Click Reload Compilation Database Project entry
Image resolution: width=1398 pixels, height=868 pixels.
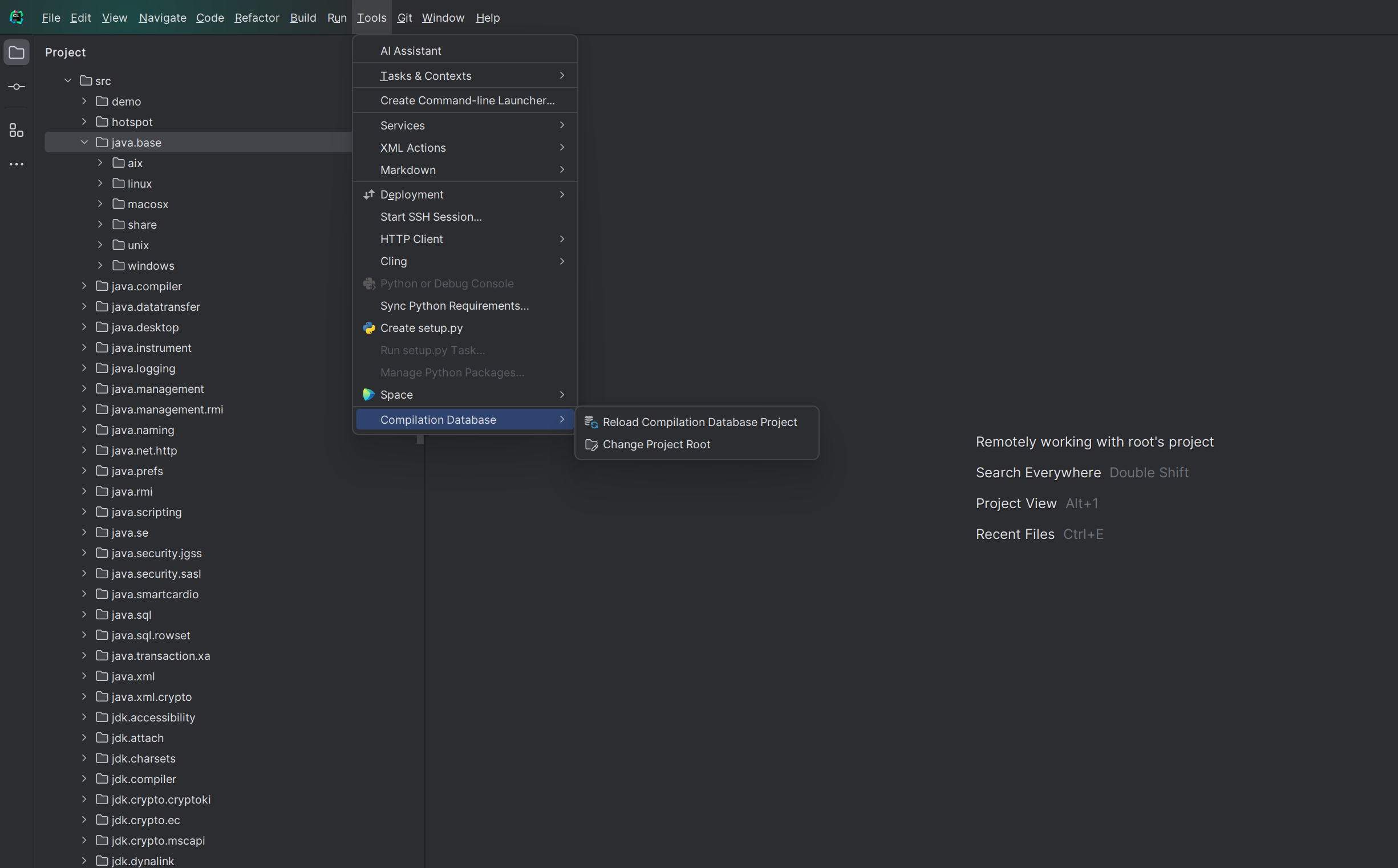[x=699, y=422]
